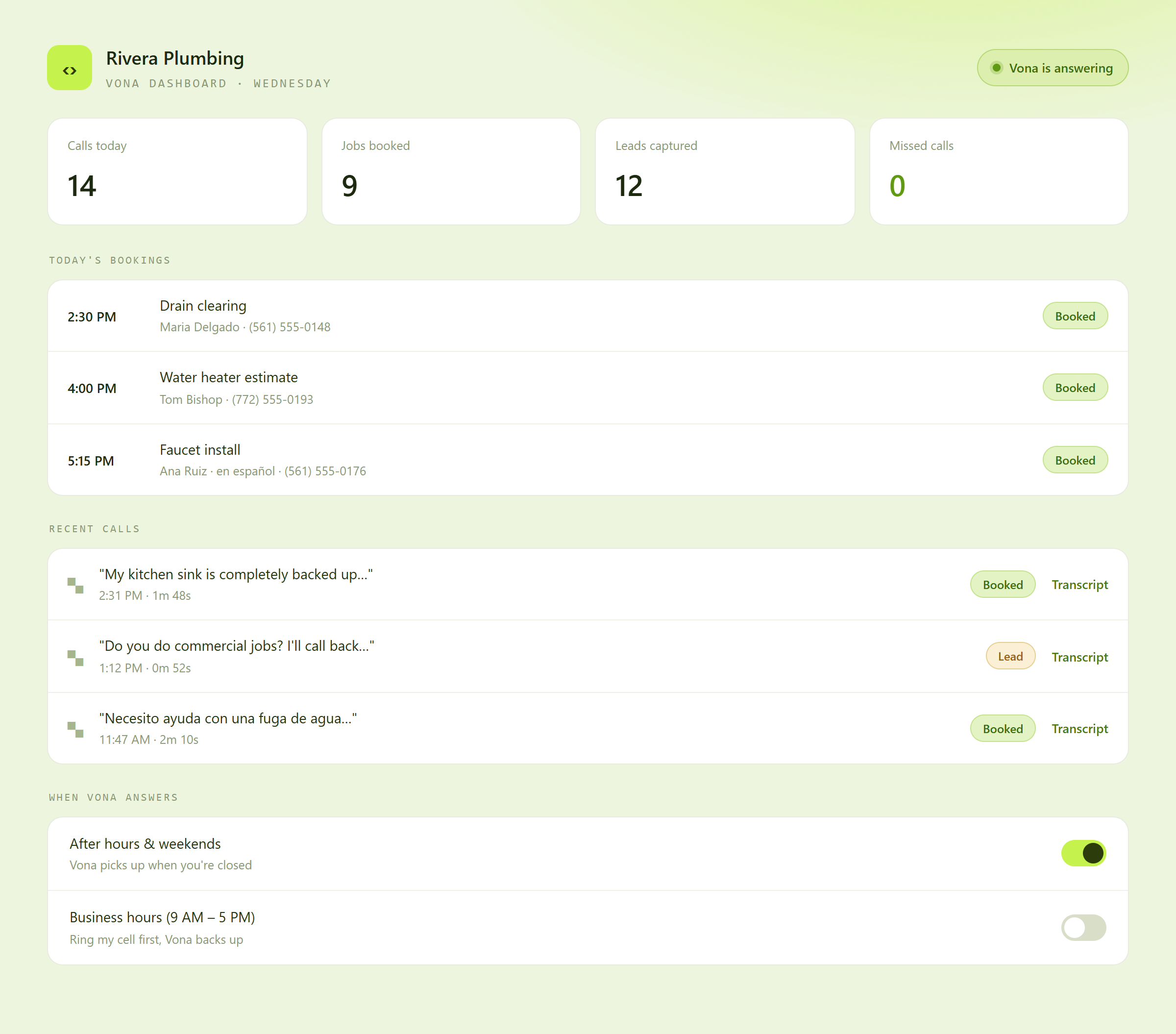The width and height of the screenshot is (1176, 1034).
Task: Click Ana Ruiz contact details
Action: point(263,471)
